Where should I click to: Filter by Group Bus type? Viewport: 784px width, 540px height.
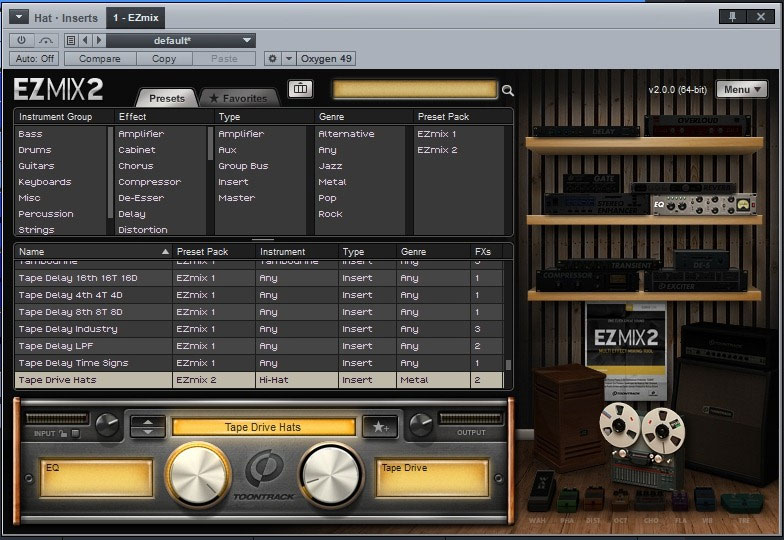243,166
